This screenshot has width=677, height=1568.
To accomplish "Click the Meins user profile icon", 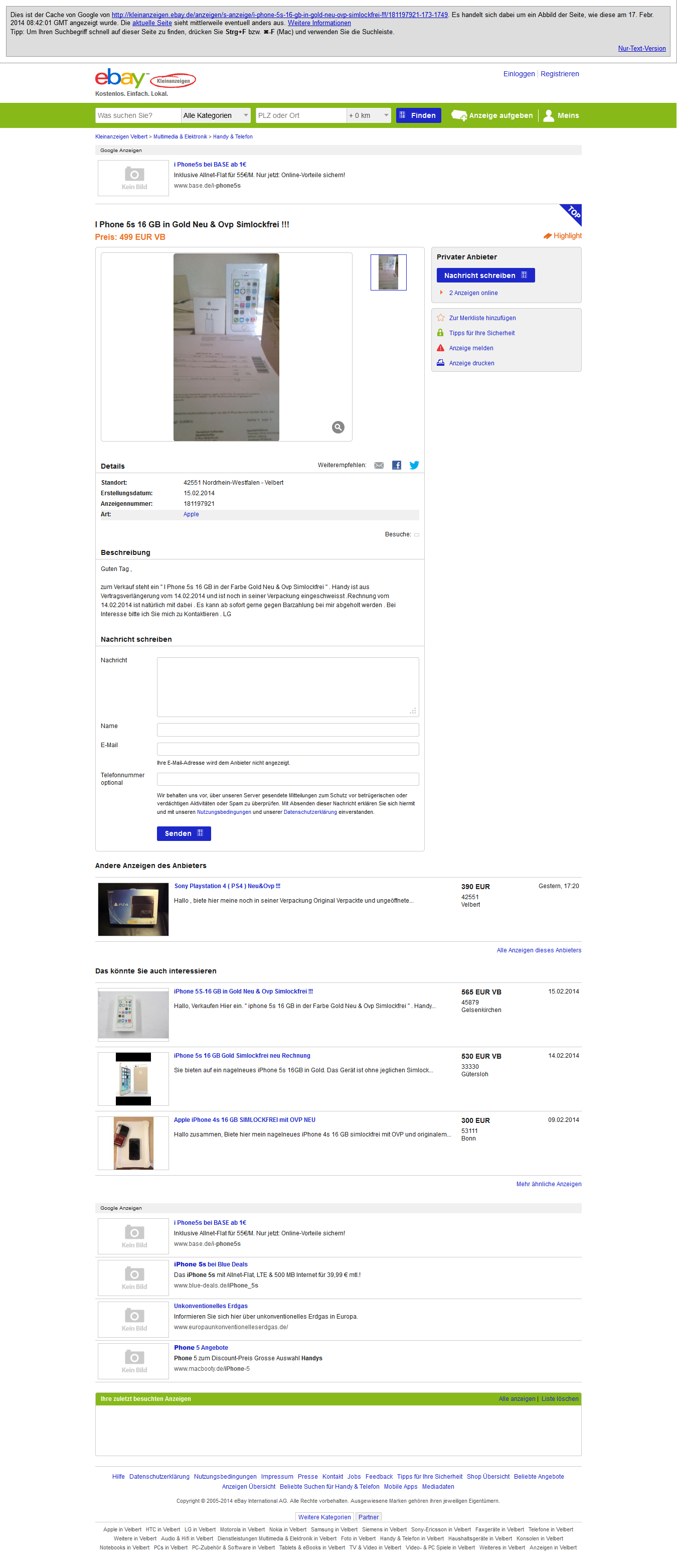I will coord(549,115).
